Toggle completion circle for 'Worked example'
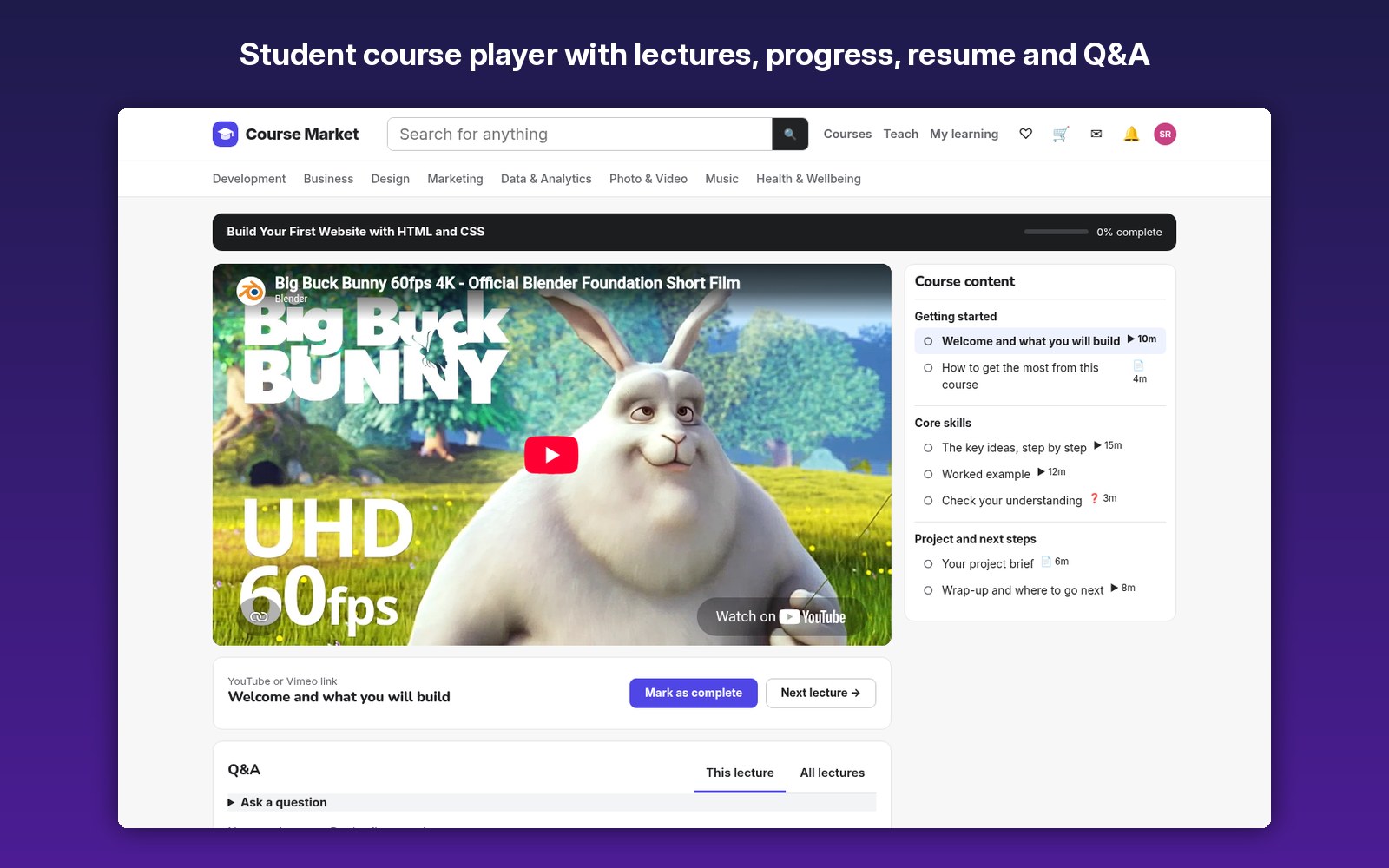The width and height of the screenshot is (1389, 868). (x=928, y=474)
